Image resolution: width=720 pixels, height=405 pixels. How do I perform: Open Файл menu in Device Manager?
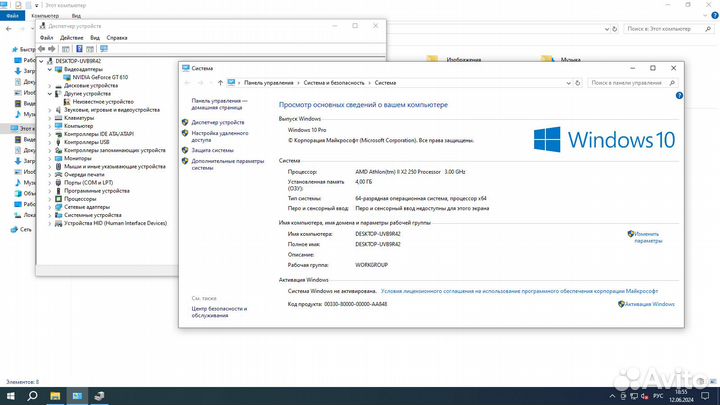[46, 38]
